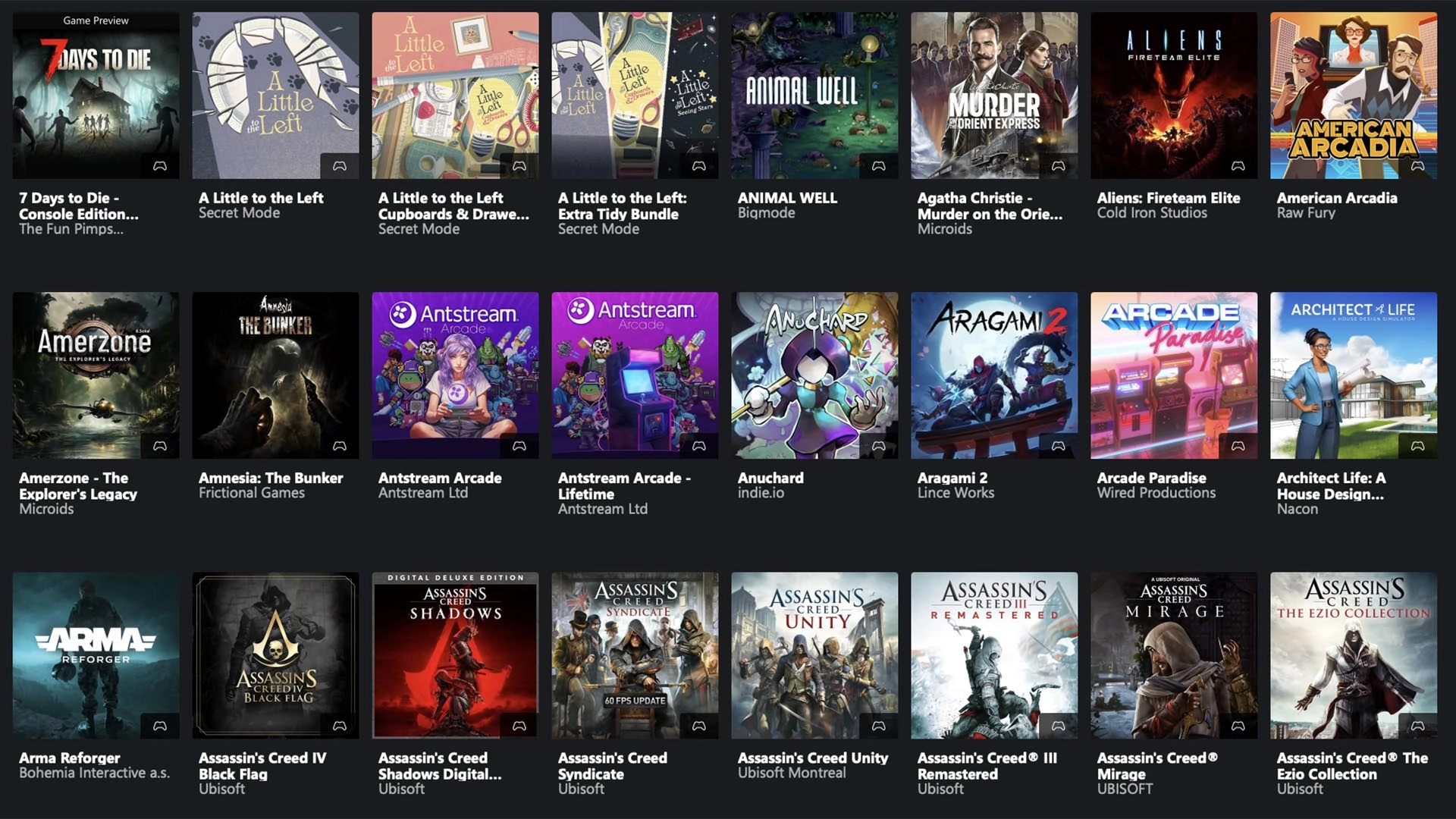This screenshot has height=819, width=1456.
Task: Click publisher text 'Cold Iron Studios'
Action: (1152, 213)
